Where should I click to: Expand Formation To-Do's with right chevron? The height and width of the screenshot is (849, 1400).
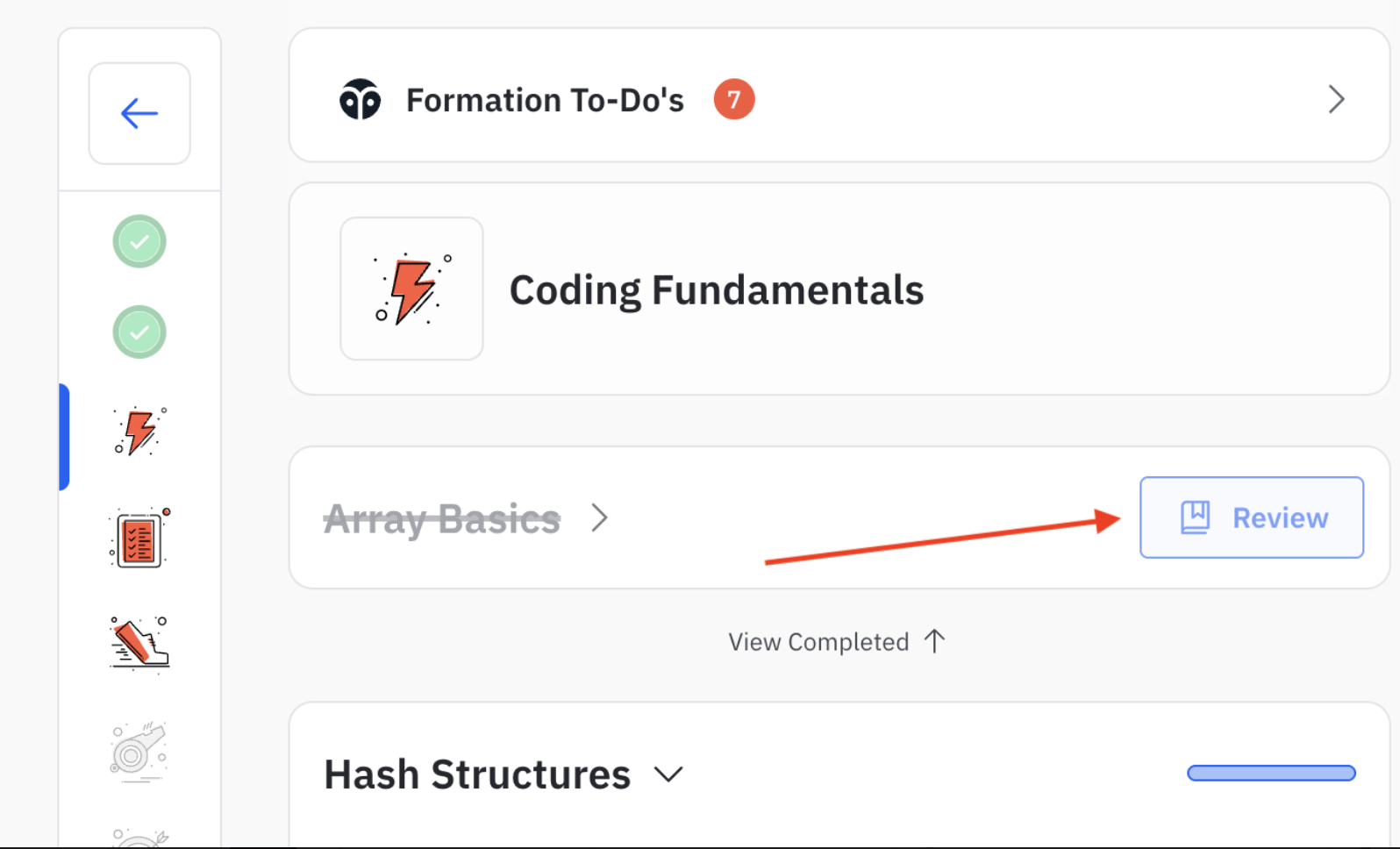click(1336, 99)
